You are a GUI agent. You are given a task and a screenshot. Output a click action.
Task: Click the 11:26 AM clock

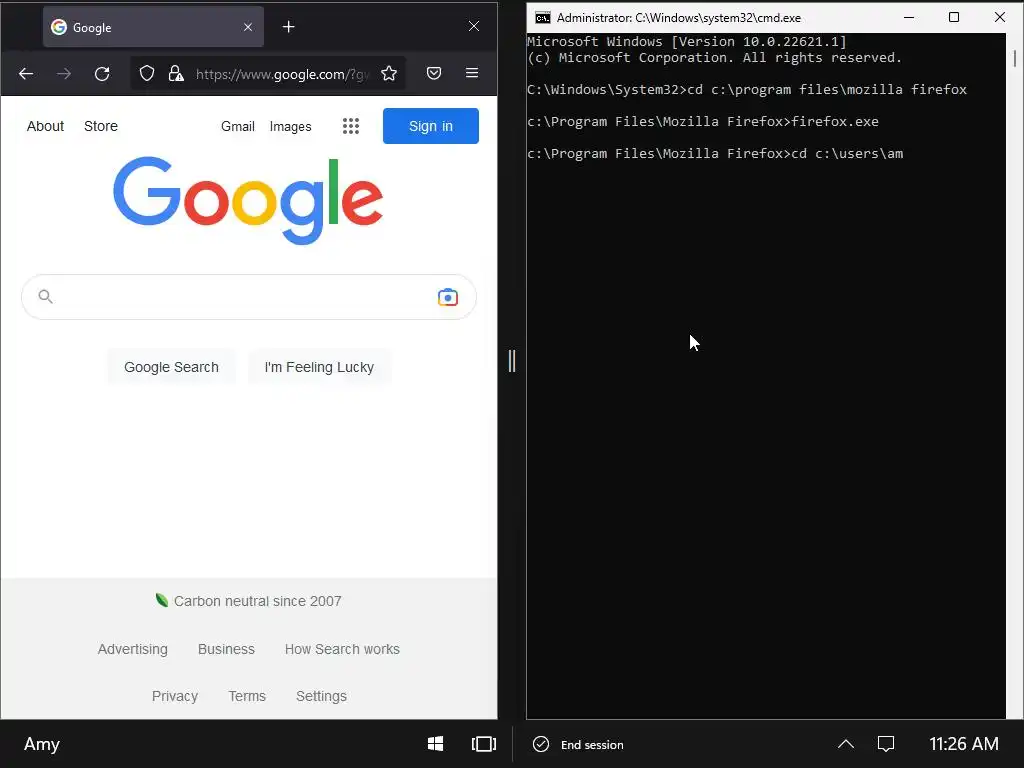pos(964,744)
